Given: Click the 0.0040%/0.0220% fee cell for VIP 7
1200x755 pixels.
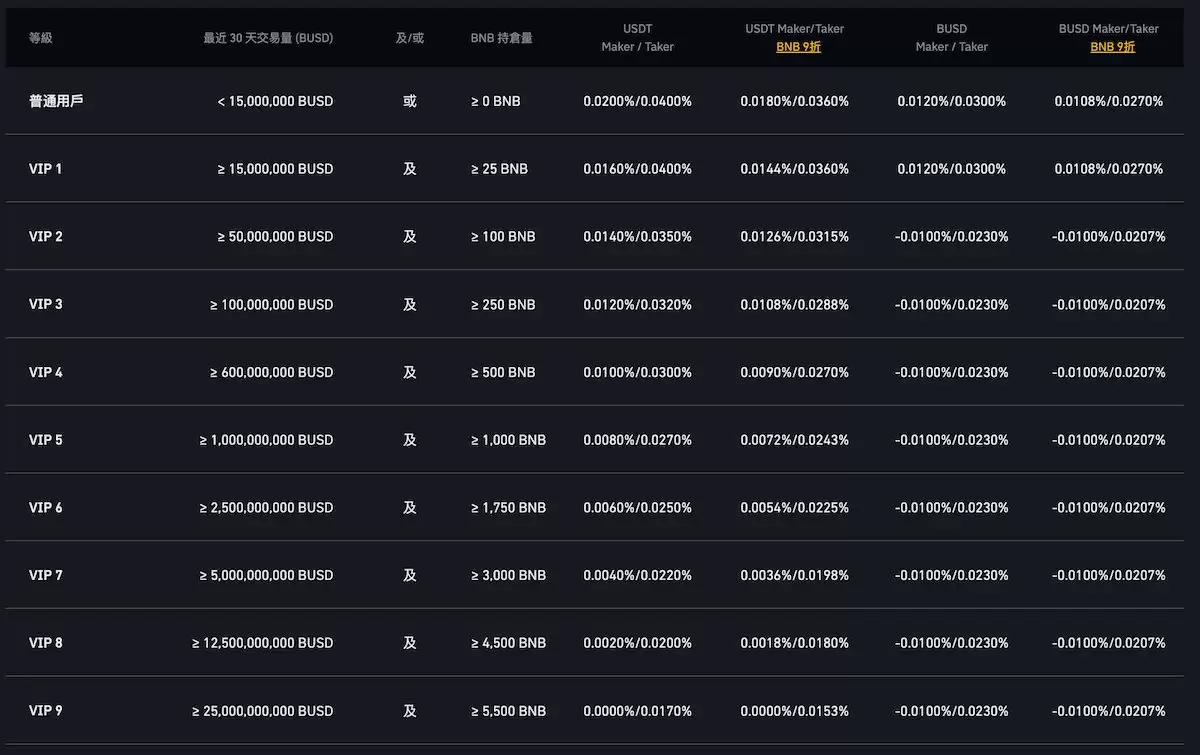Looking at the screenshot, I should 637,575.
